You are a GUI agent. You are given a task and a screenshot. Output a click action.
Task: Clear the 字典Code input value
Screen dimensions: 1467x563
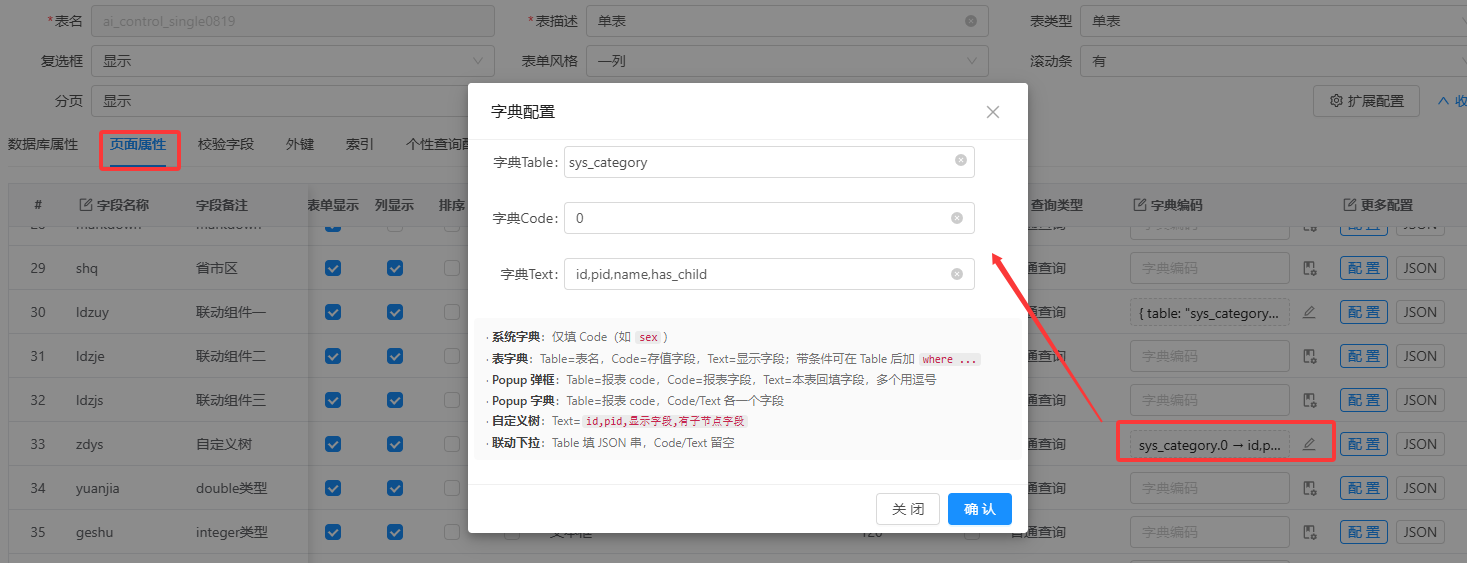[x=957, y=218]
